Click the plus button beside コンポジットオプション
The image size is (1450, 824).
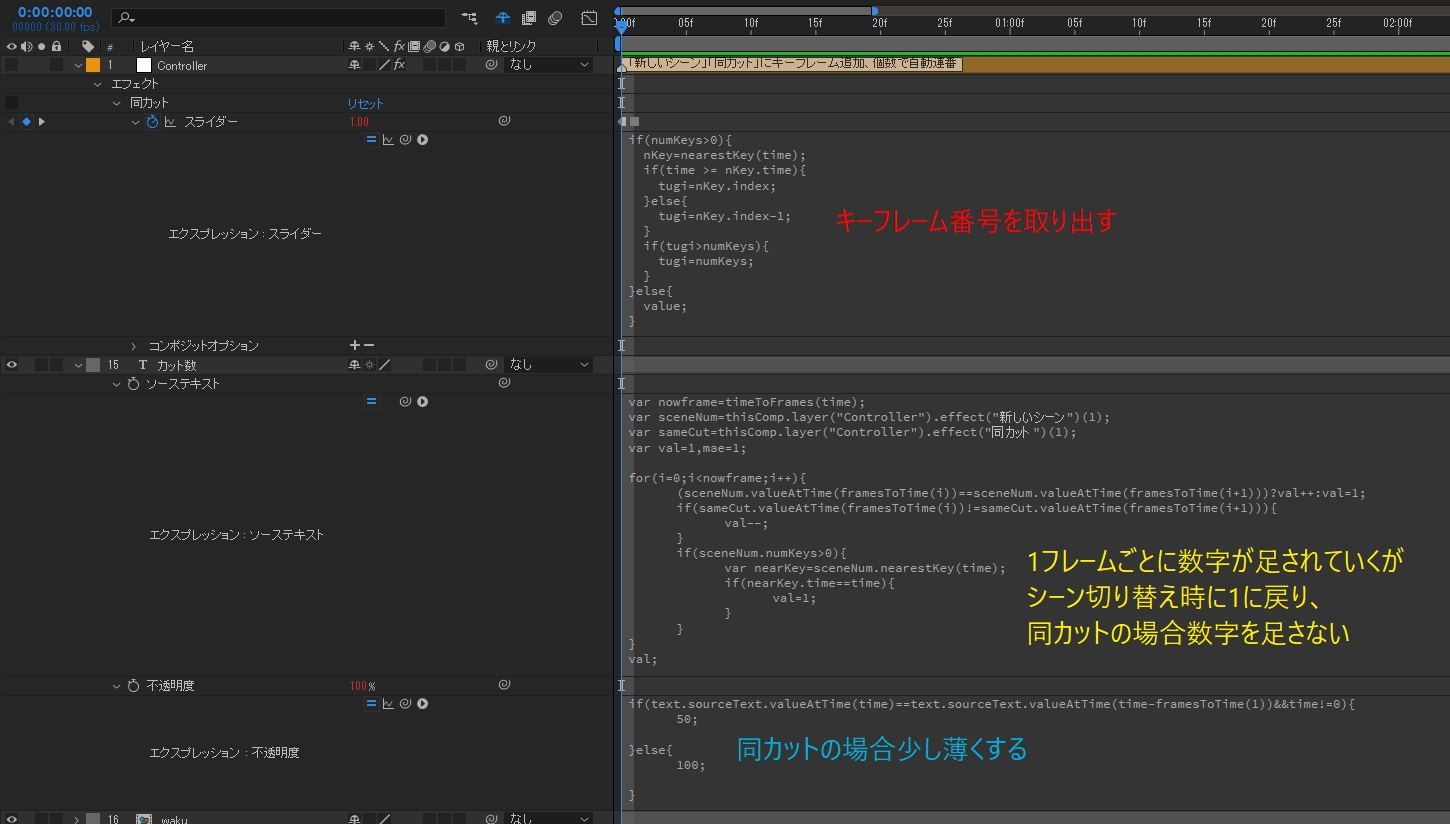pos(354,346)
